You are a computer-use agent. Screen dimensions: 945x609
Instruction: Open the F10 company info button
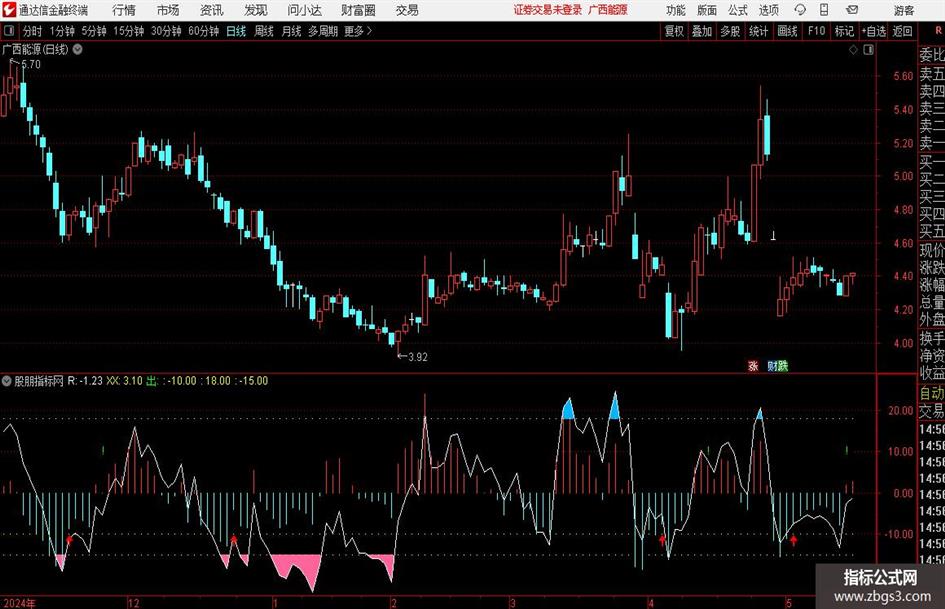point(816,31)
